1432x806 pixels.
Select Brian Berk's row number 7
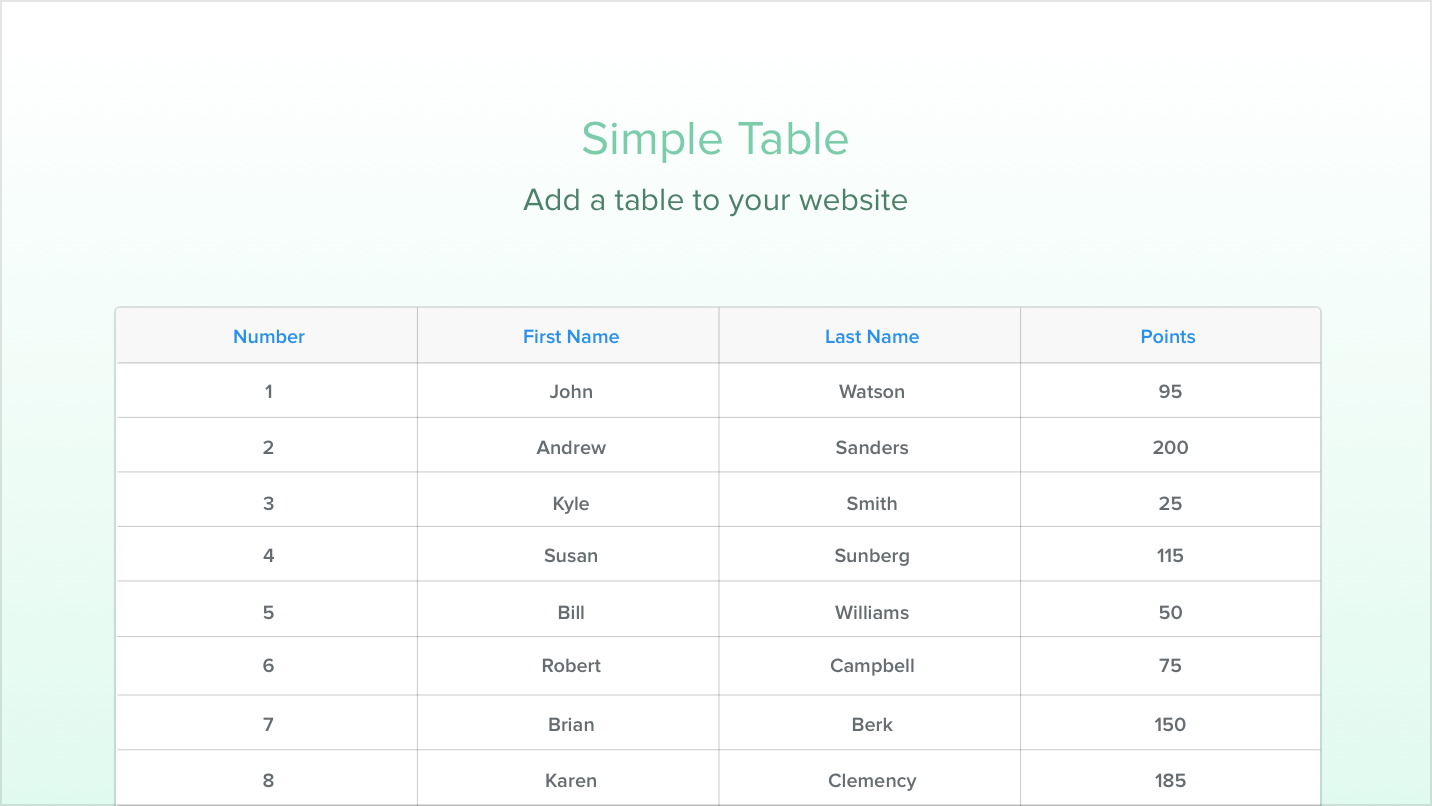click(x=268, y=722)
